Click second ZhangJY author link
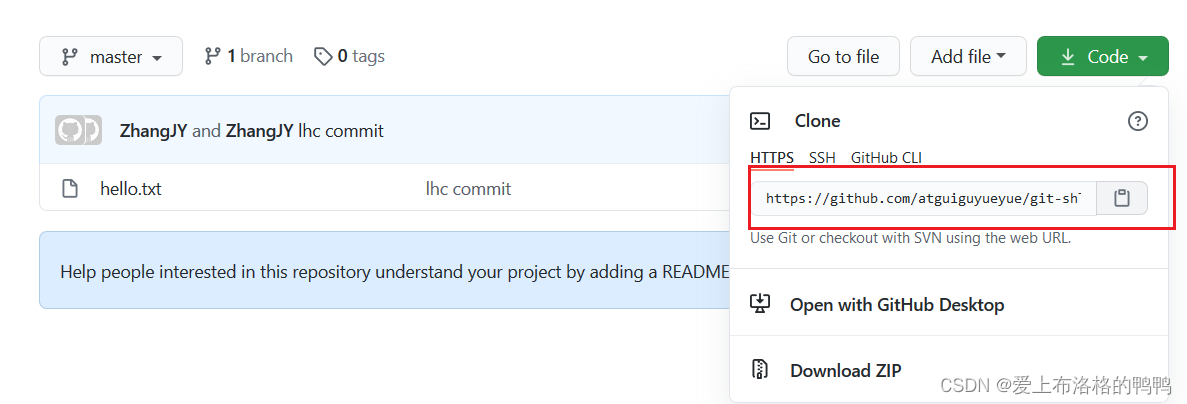This screenshot has height=404, width=1187. [x=260, y=131]
